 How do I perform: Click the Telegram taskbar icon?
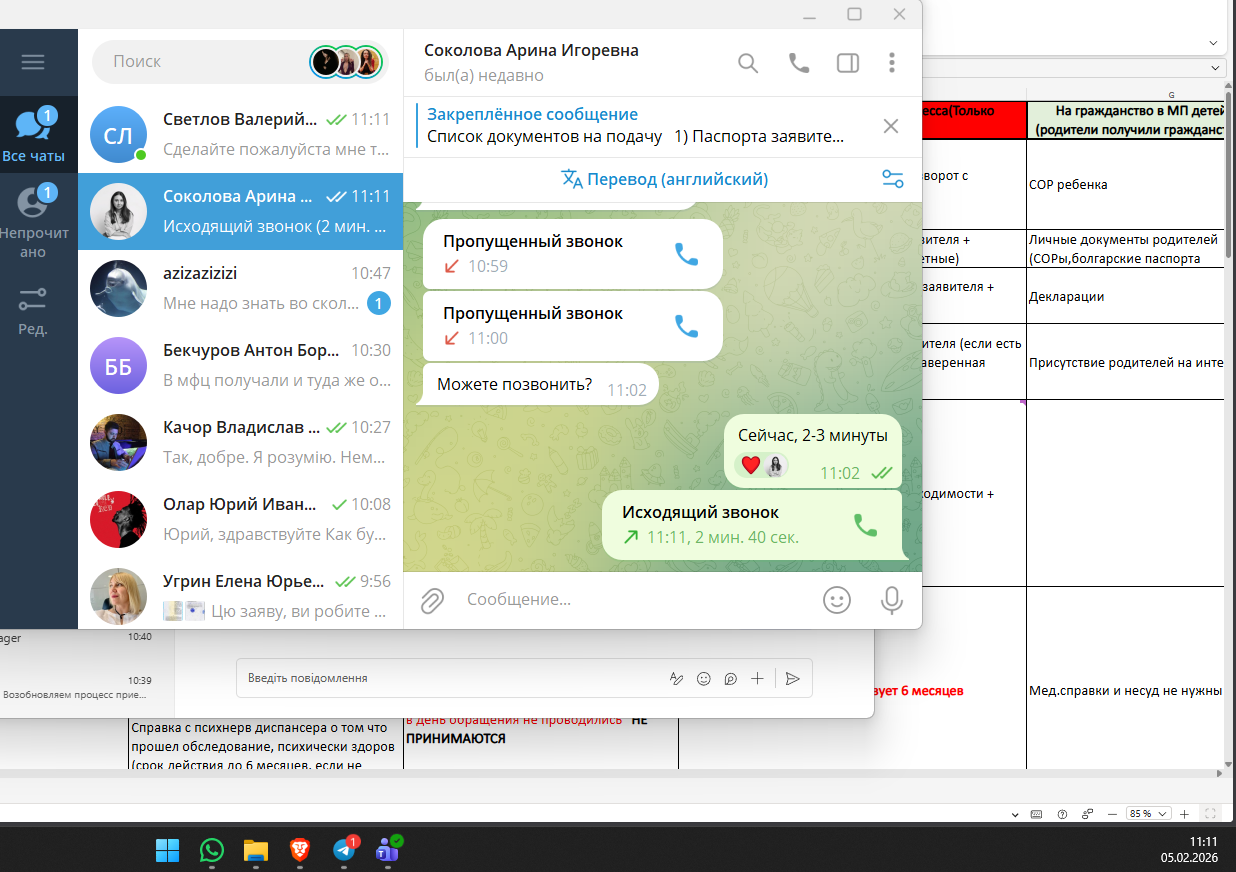[344, 851]
